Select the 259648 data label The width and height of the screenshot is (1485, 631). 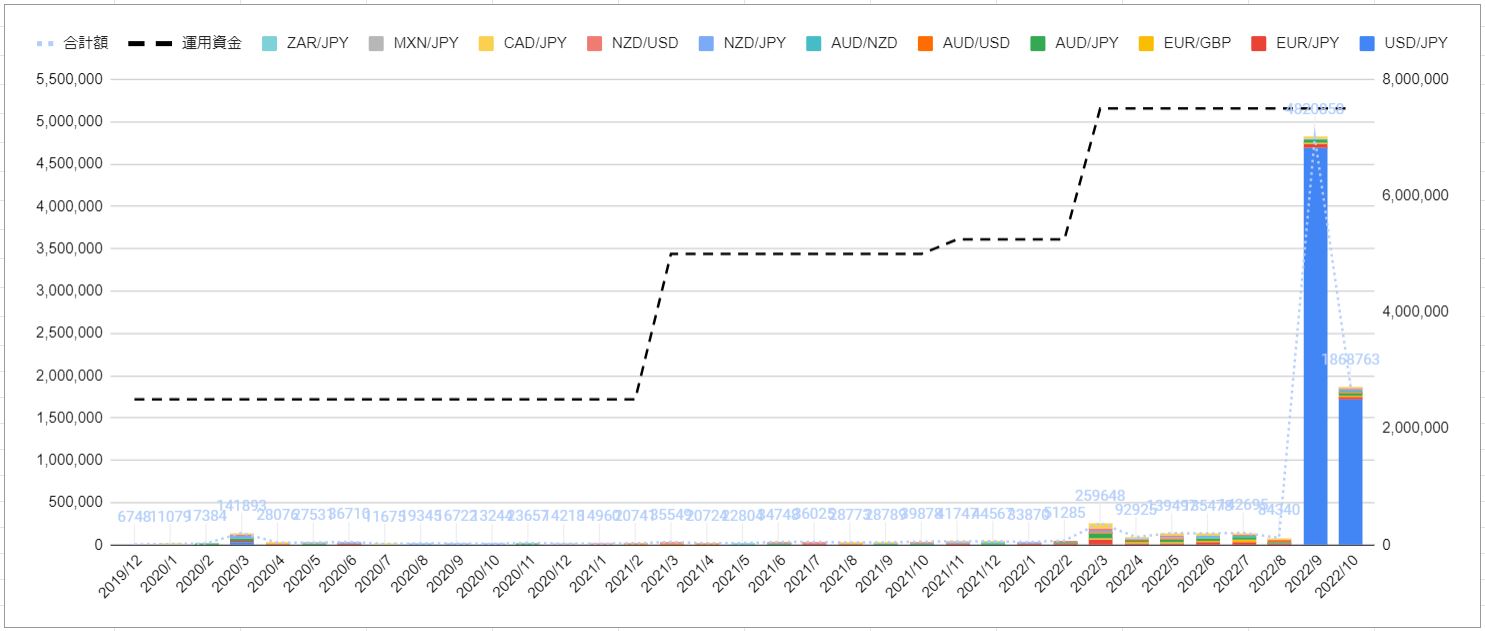click(1100, 496)
